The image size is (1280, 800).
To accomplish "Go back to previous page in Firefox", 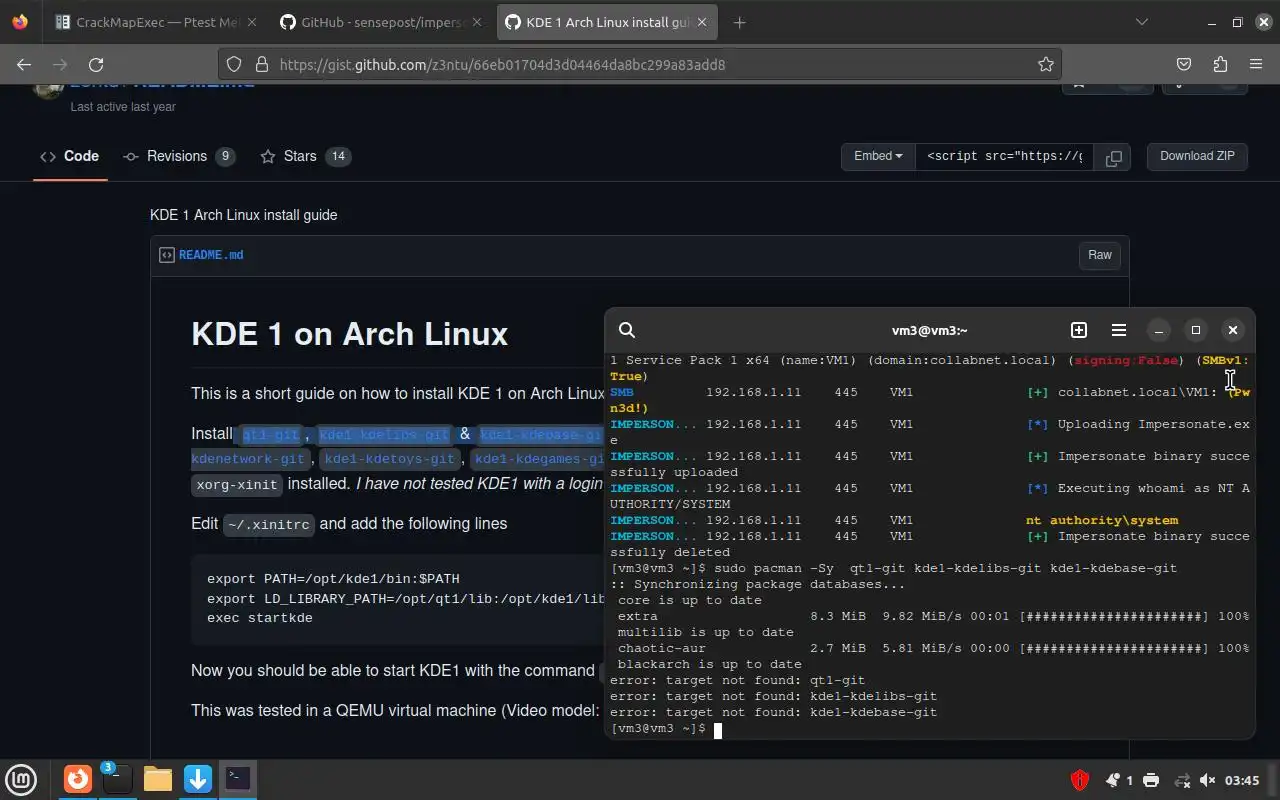I will click(x=24, y=64).
